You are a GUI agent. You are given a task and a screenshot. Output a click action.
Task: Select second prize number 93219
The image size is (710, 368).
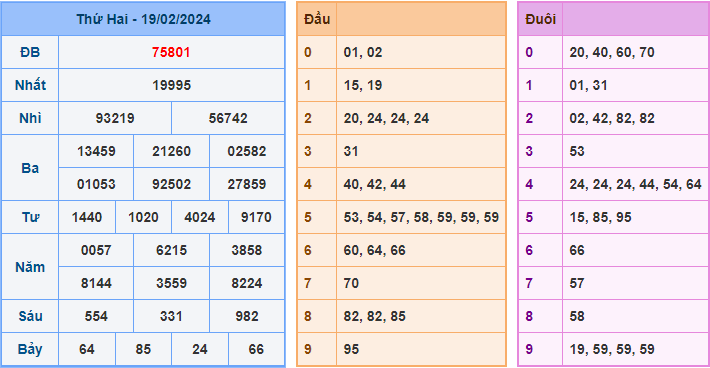click(115, 118)
